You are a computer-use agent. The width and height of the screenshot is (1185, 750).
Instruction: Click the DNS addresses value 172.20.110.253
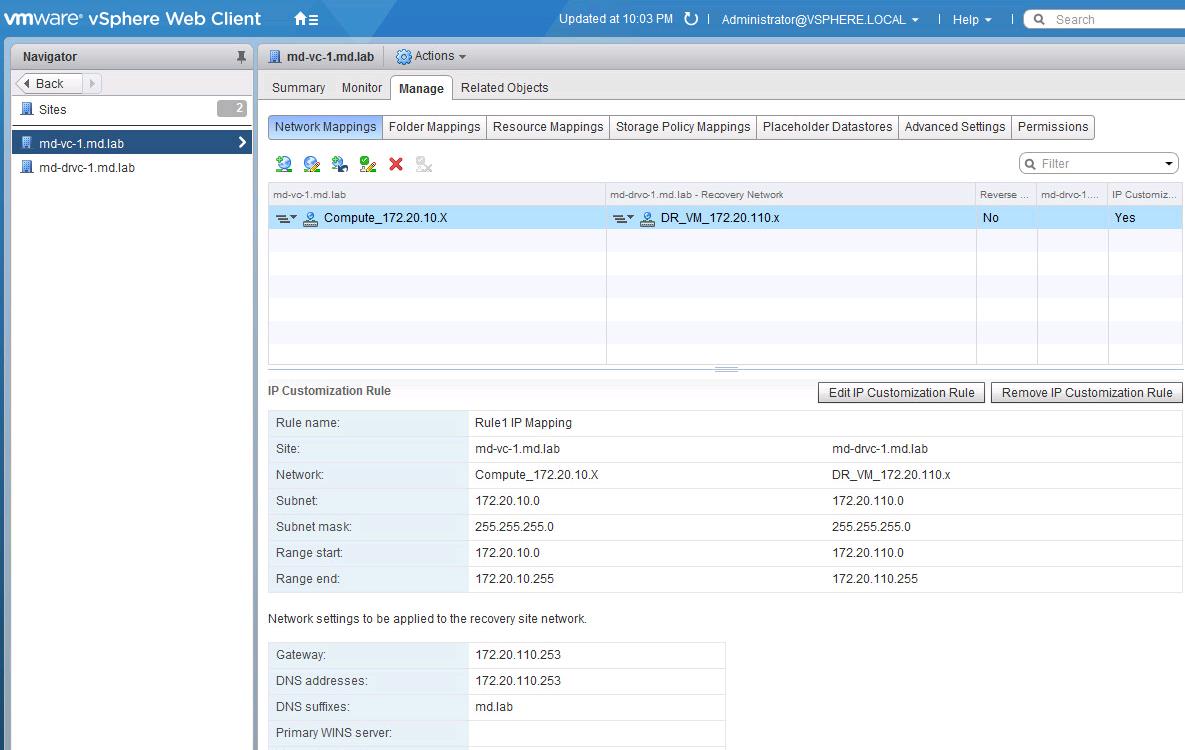[x=518, y=680]
